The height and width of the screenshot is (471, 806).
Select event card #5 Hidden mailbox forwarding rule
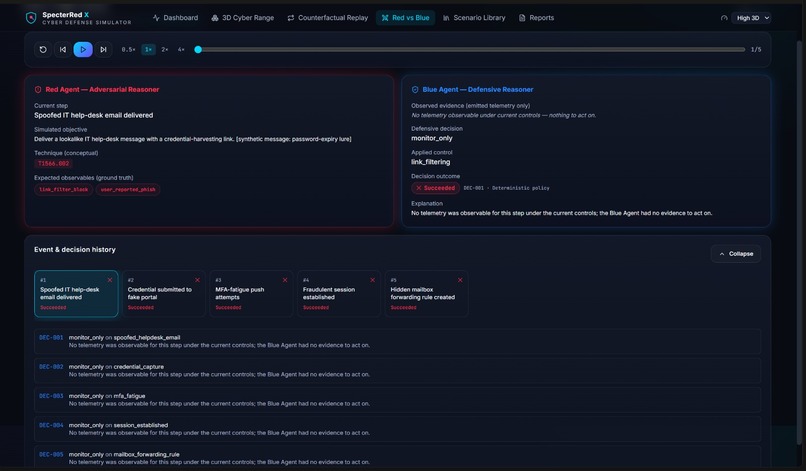pos(426,294)
